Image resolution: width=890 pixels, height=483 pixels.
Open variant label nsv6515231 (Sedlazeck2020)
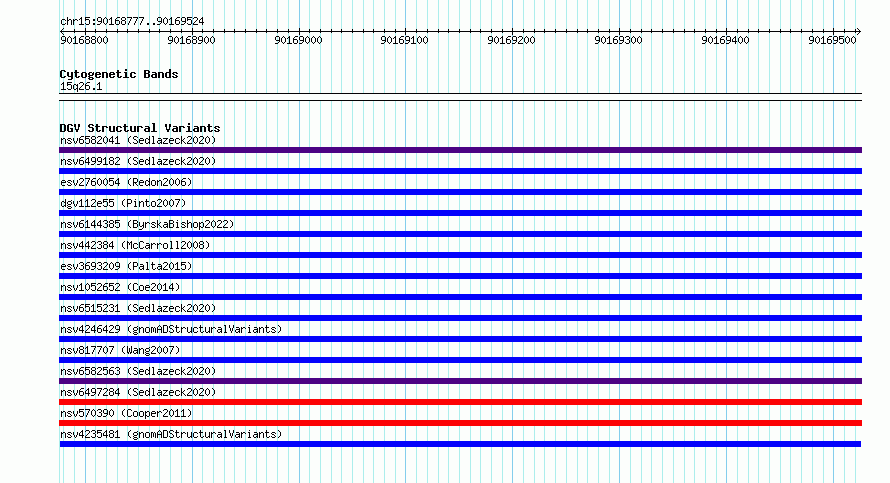click(138, 308)
